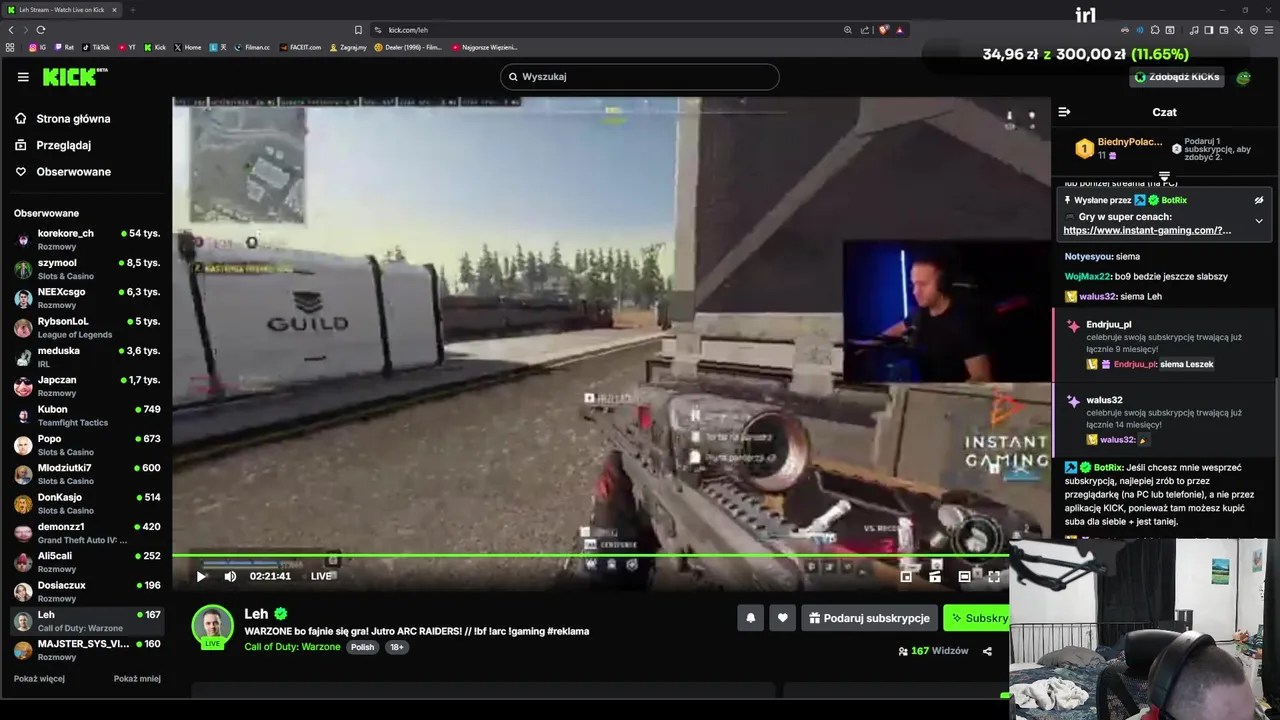Click Leh's streamer avatar
This screenshot has height=720, width=1280.
[x=212, y=626]
